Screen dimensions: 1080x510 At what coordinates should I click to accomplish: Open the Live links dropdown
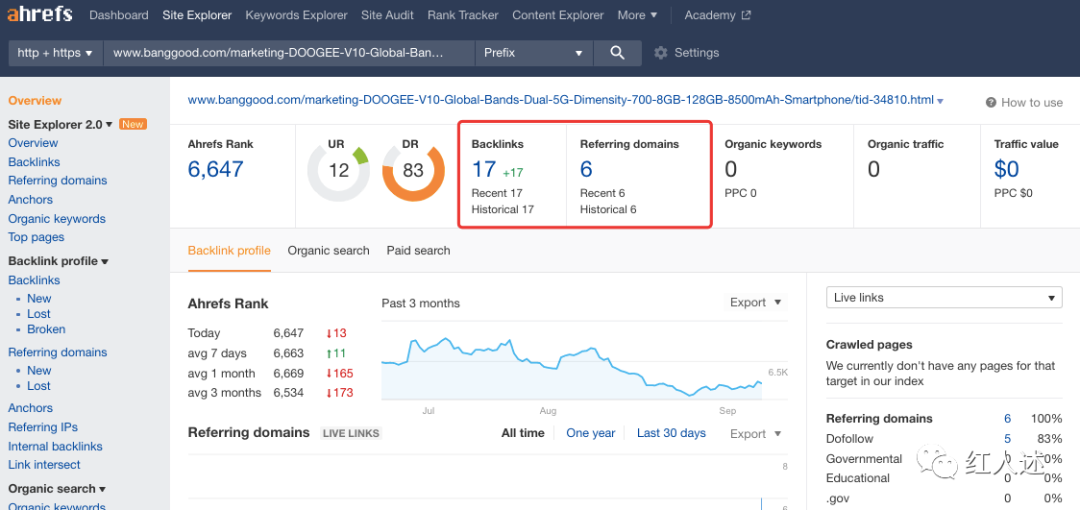(943, 298)
